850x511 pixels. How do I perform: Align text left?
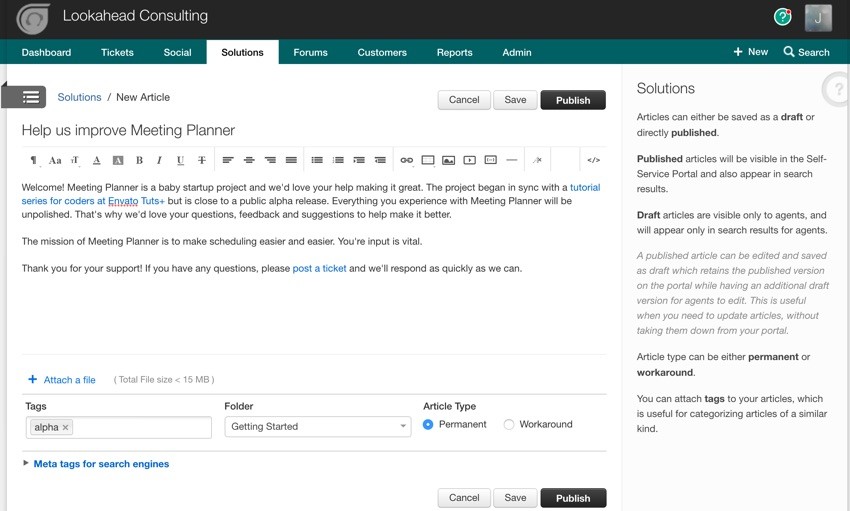tap(228, 160)
